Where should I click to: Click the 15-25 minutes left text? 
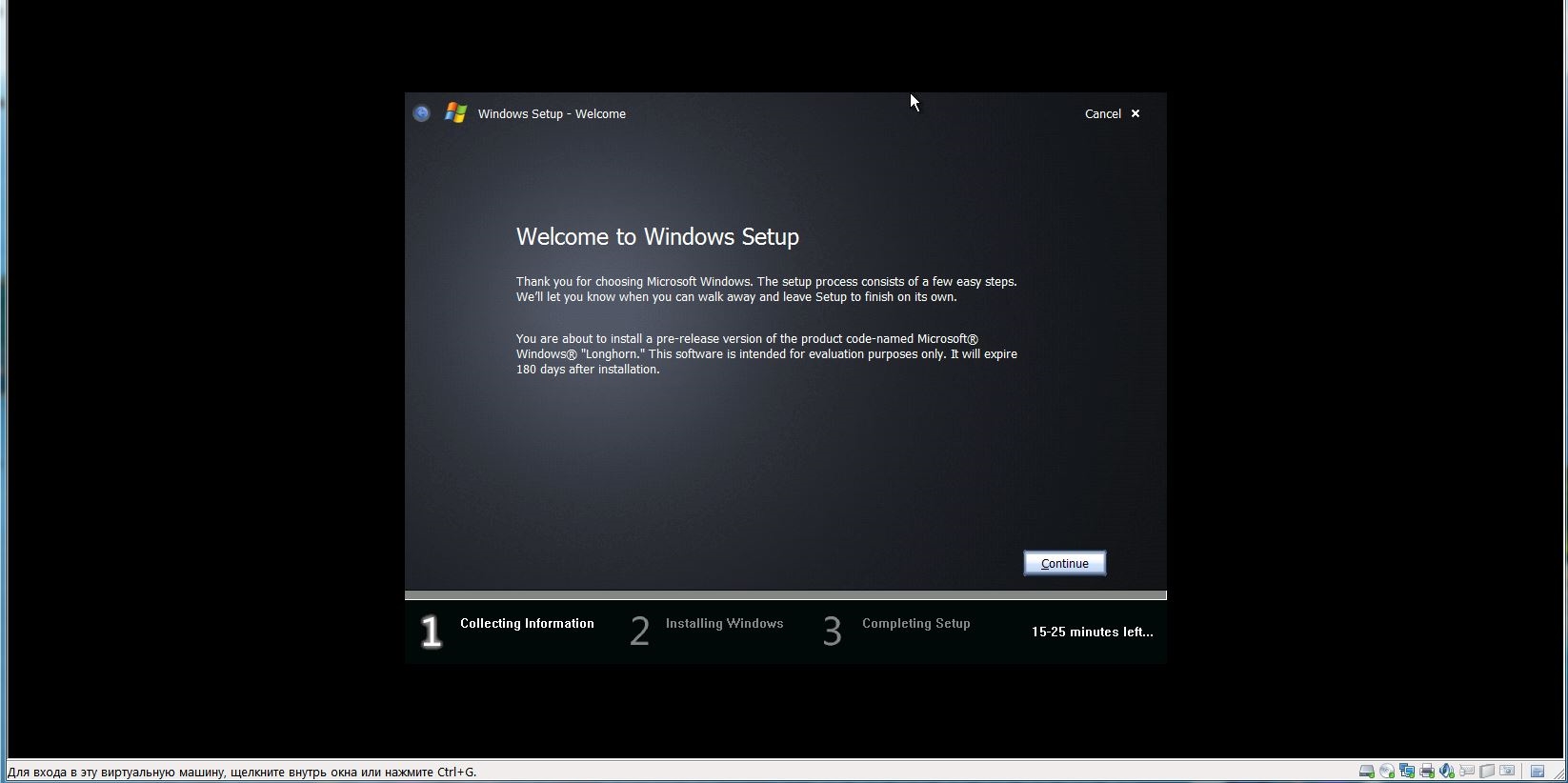pyautogui.click(x=1092, y=632)
